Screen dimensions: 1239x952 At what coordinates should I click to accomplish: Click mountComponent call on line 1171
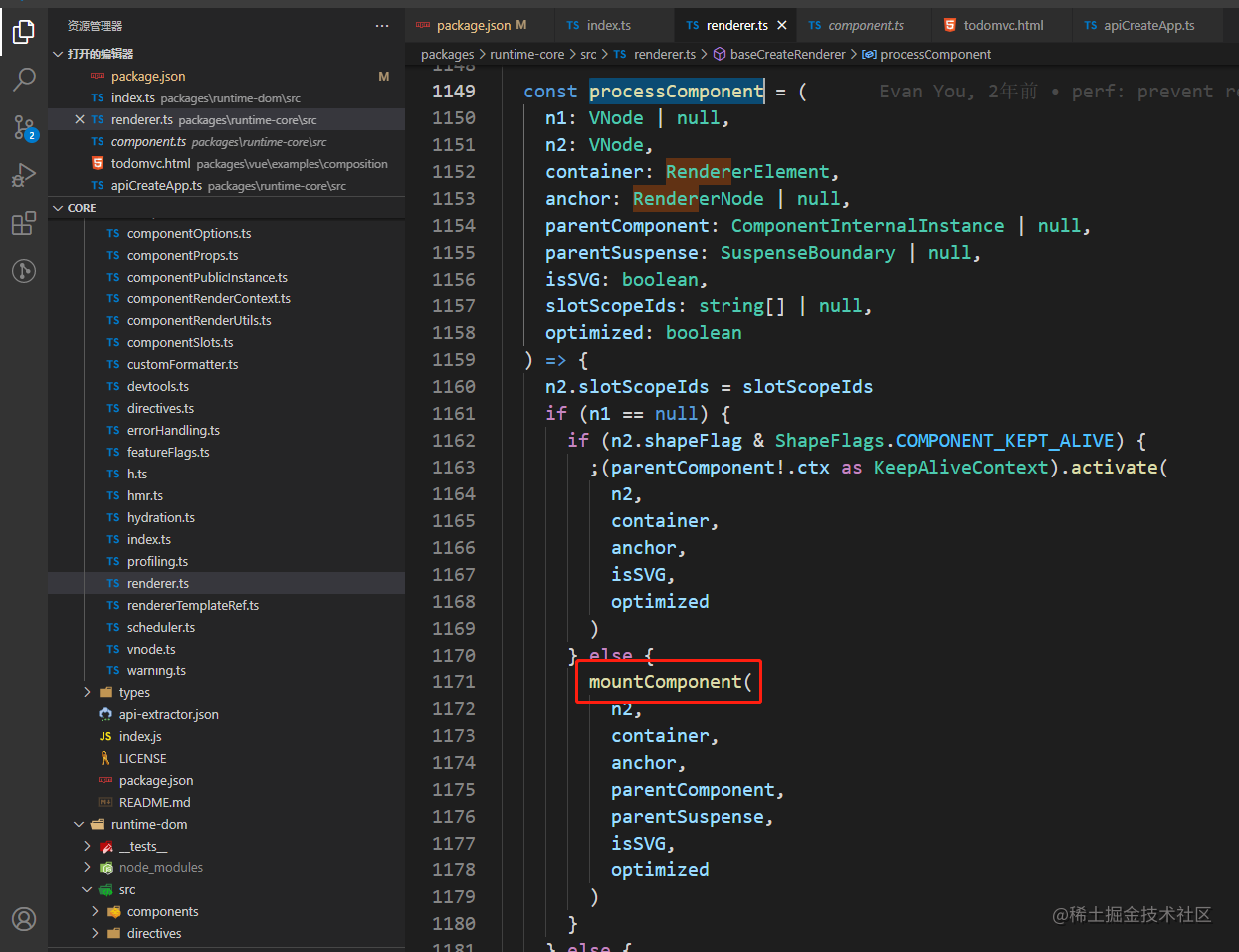665,681
